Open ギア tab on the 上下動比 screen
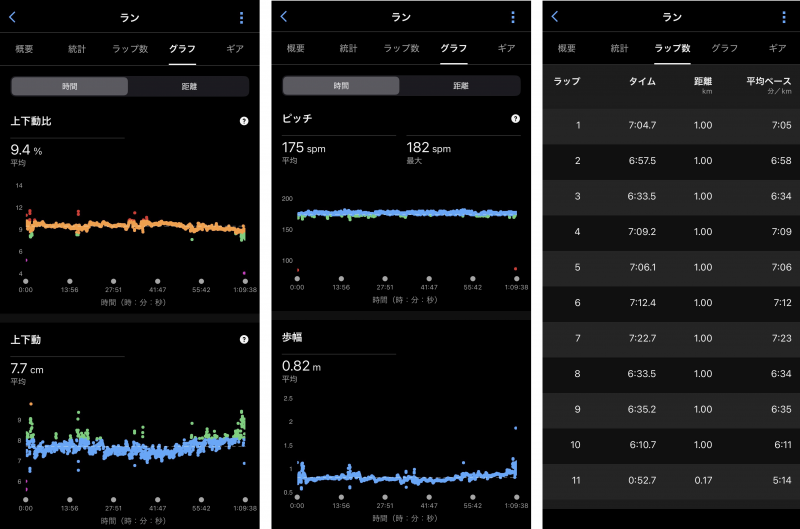800x529 pixels. (x=234, y=48)
